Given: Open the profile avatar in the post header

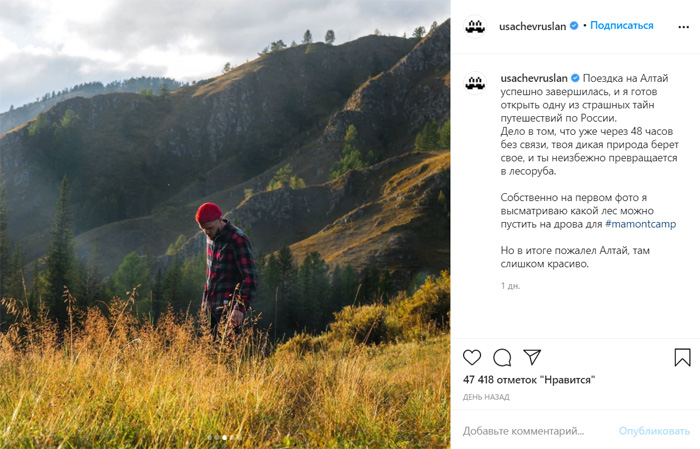Looking at the screenshot, I should pyautogui.click(x=475, y=26).
